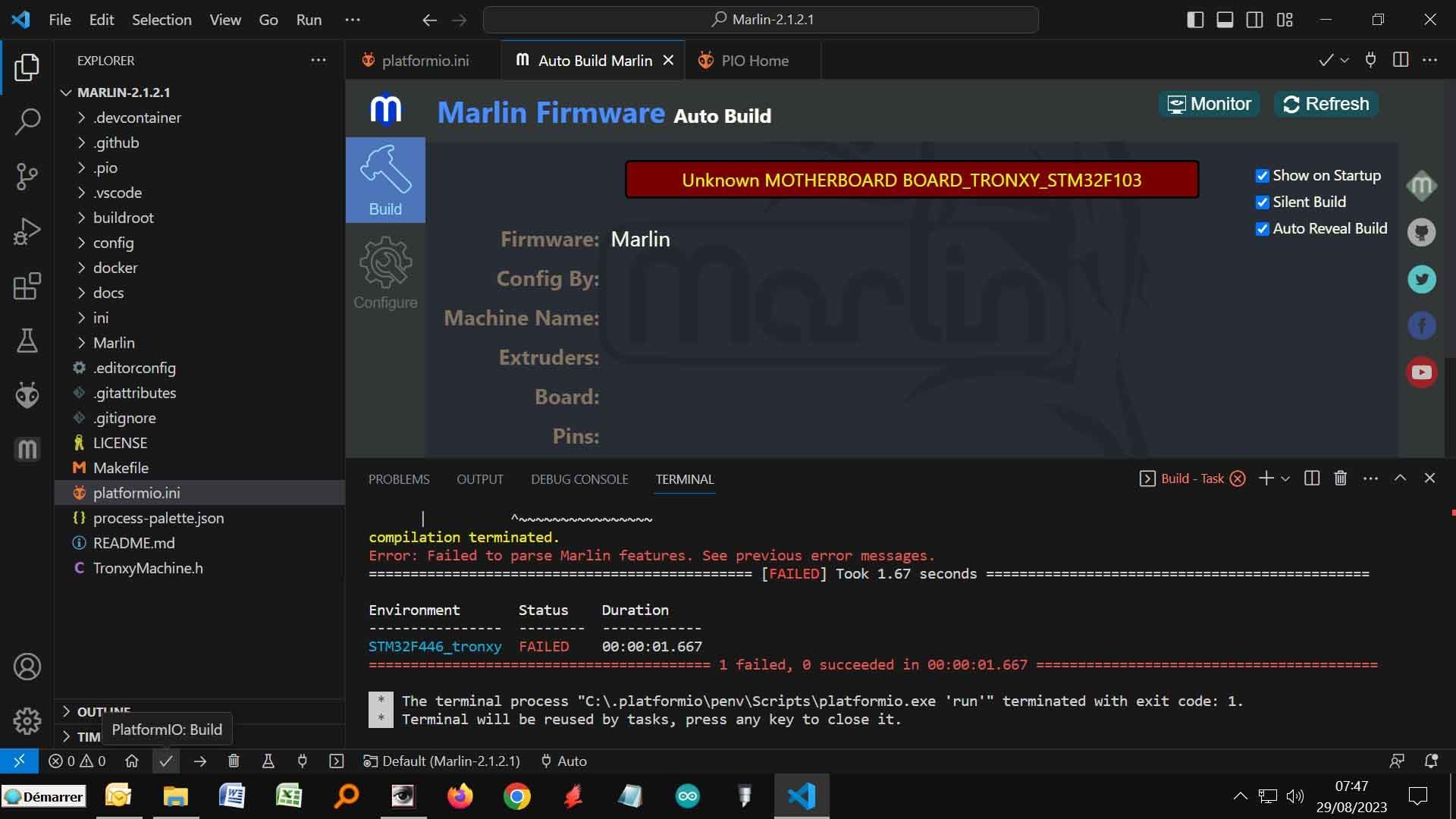Expand the buildroot folder
The width and height of the screenshot is (1456, 819).
(x=199, y=218)
